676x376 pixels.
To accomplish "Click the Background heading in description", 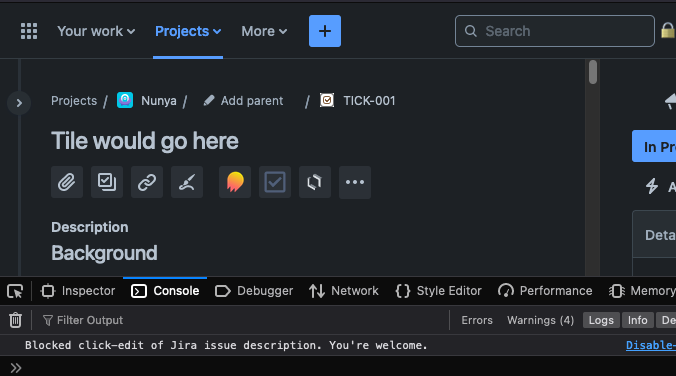I will 104,253.
